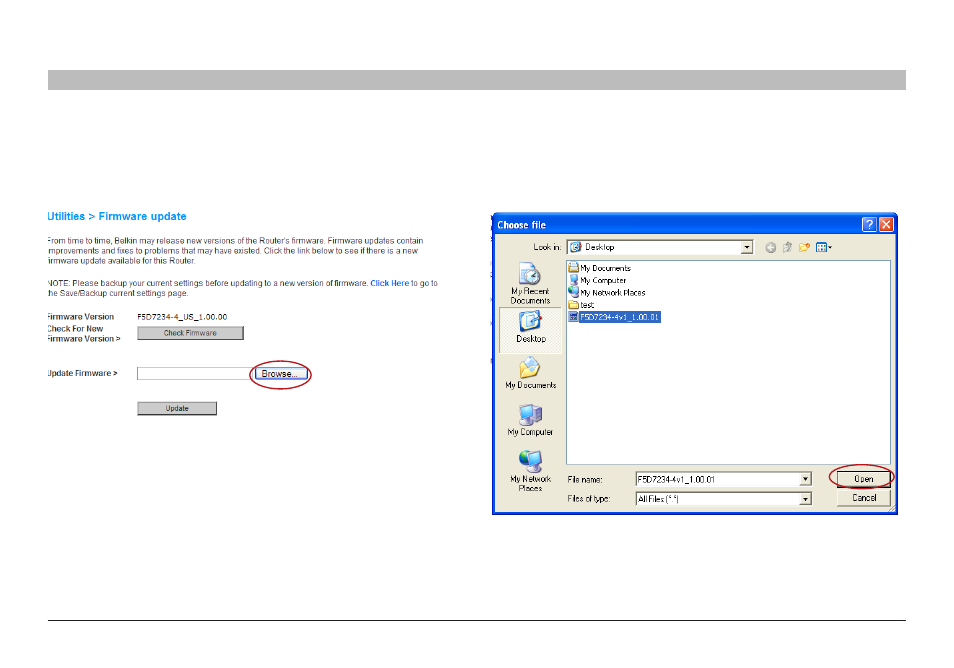Open the View Menu icon in dialog toolbar

(x=824, y=247)
